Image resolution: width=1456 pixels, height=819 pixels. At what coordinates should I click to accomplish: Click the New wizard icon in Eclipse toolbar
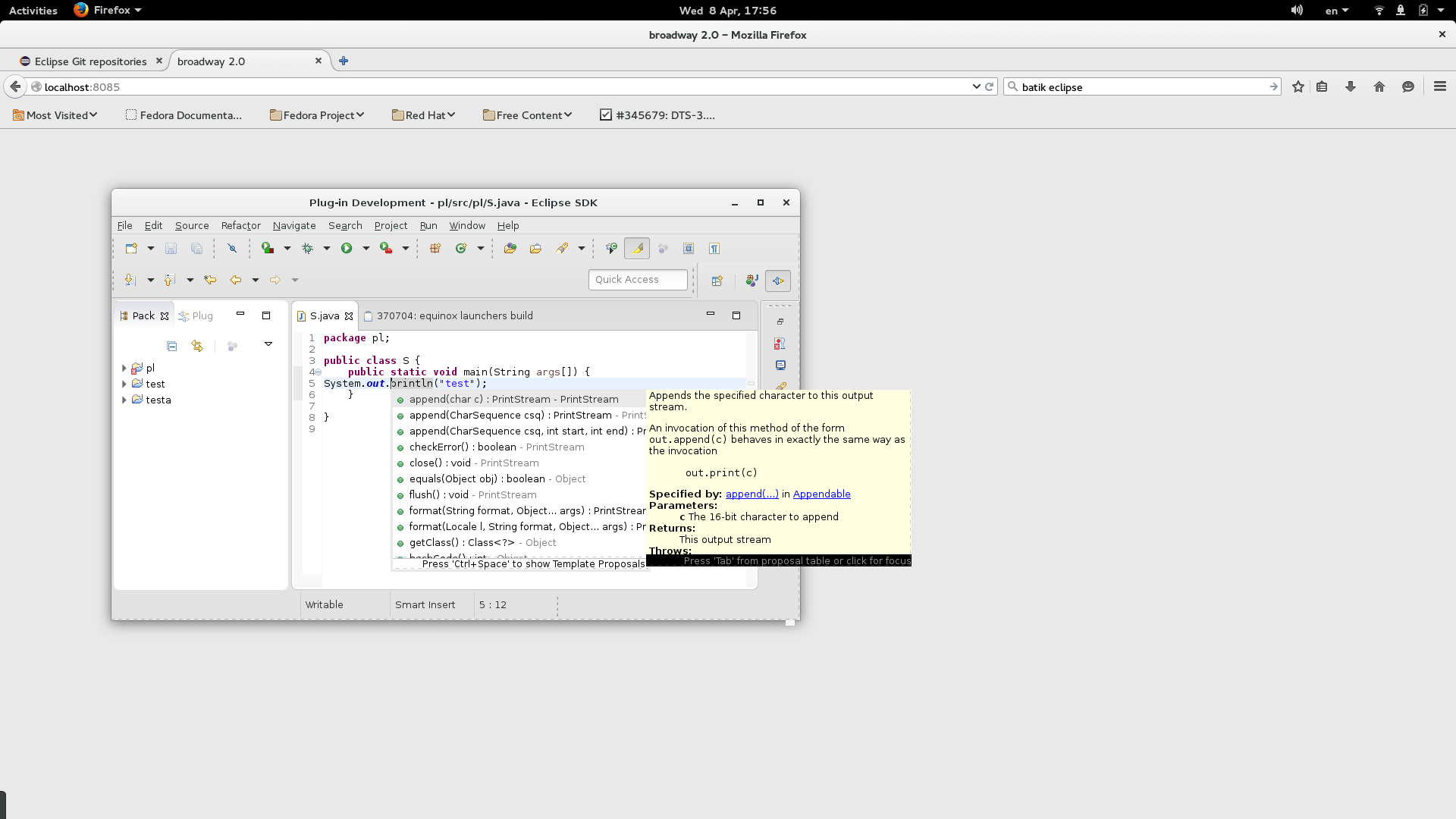point(131,248)
